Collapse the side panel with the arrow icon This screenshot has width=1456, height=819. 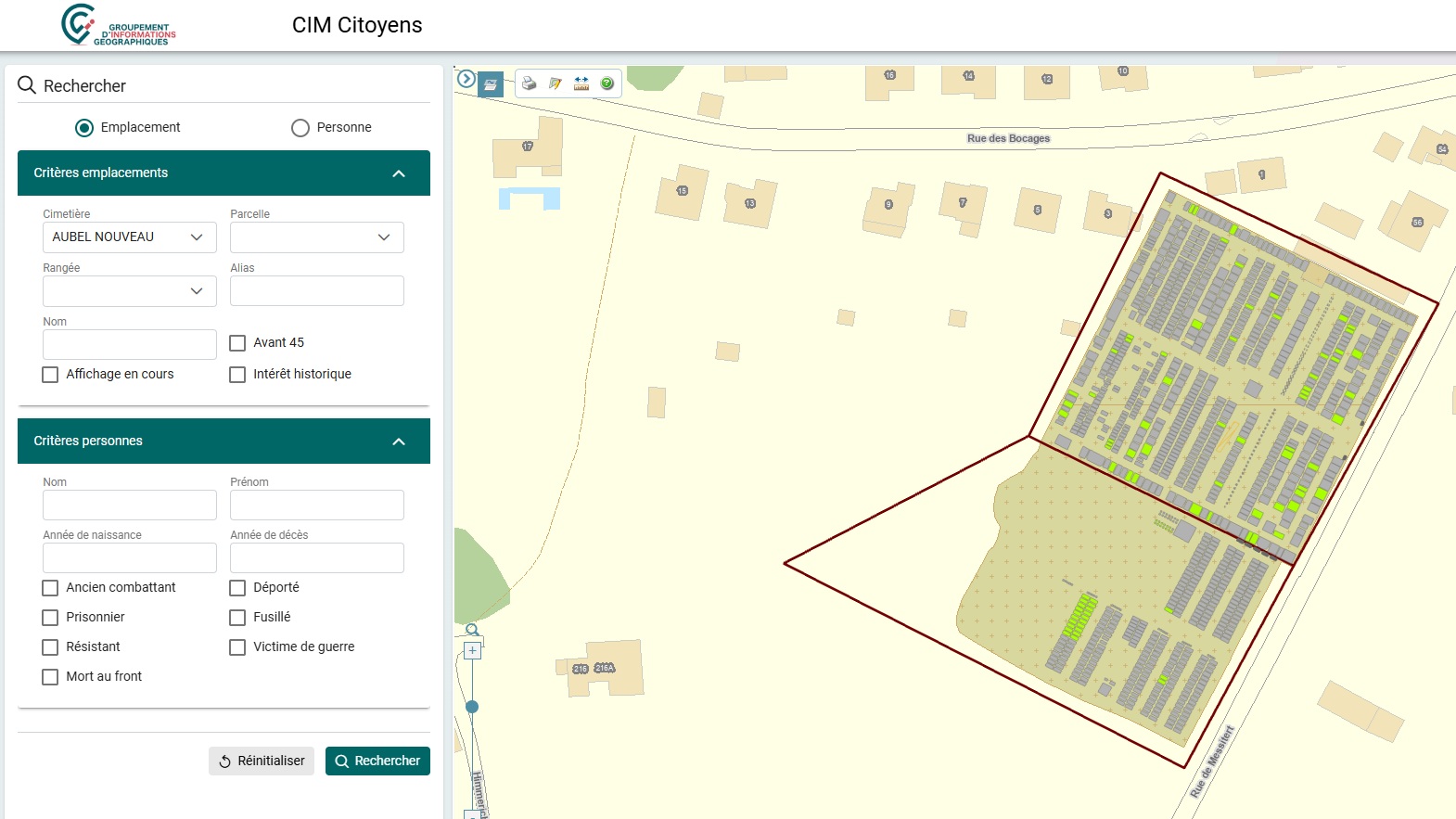coord(466,80)
